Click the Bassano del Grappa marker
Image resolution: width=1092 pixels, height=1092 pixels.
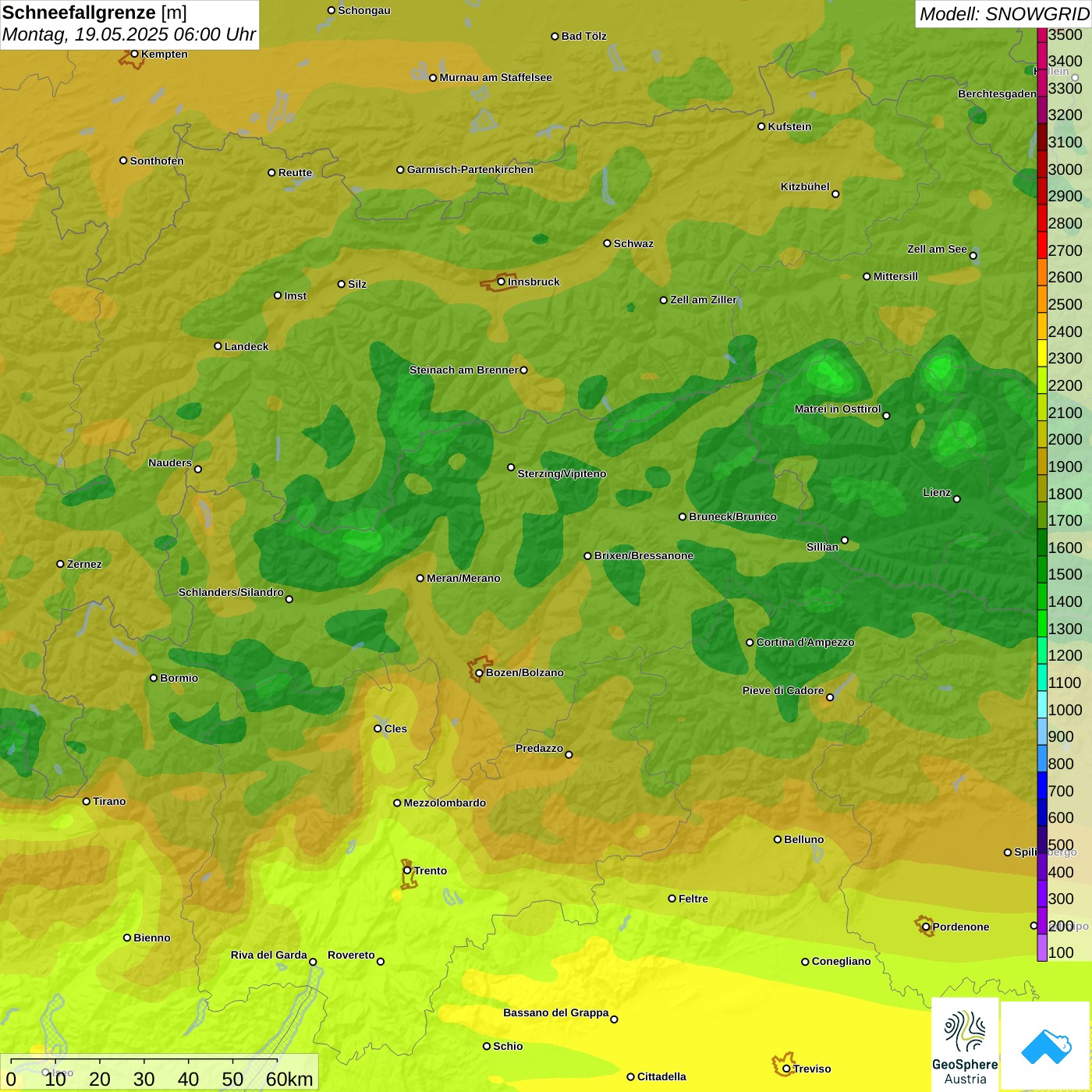coord(614,1019)
